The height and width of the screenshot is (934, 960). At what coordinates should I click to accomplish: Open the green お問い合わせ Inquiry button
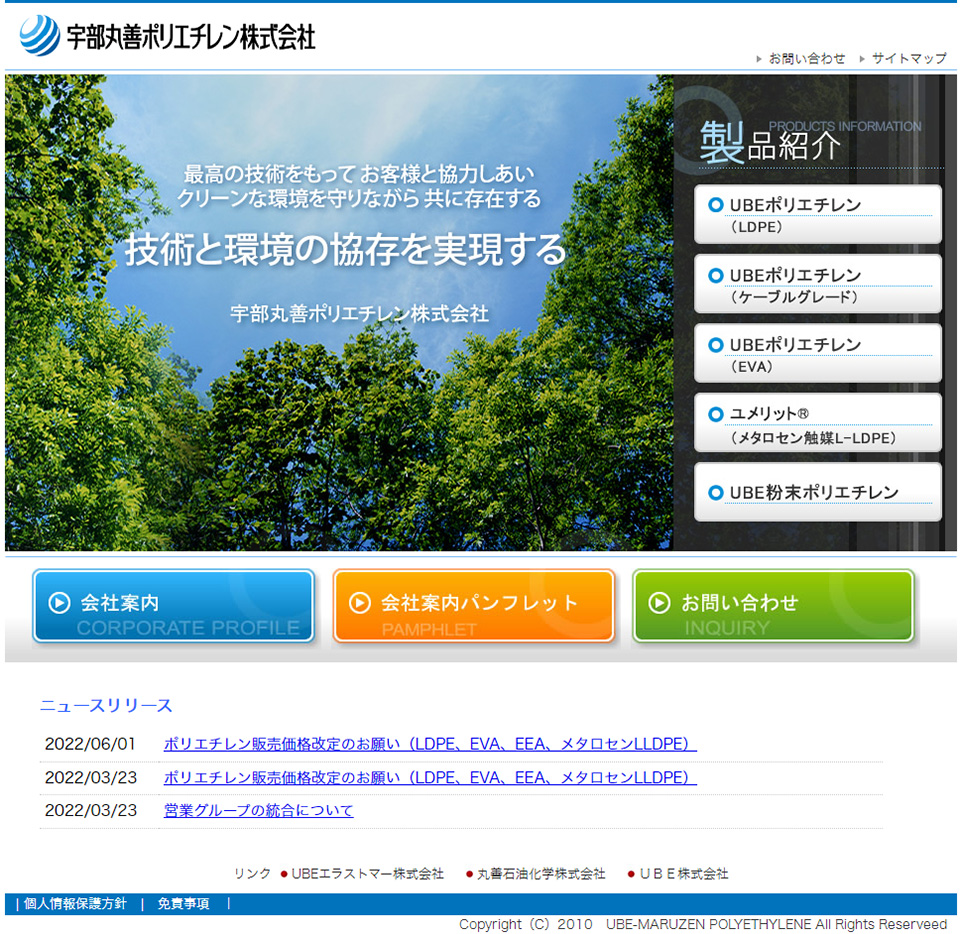click(773, 606)
